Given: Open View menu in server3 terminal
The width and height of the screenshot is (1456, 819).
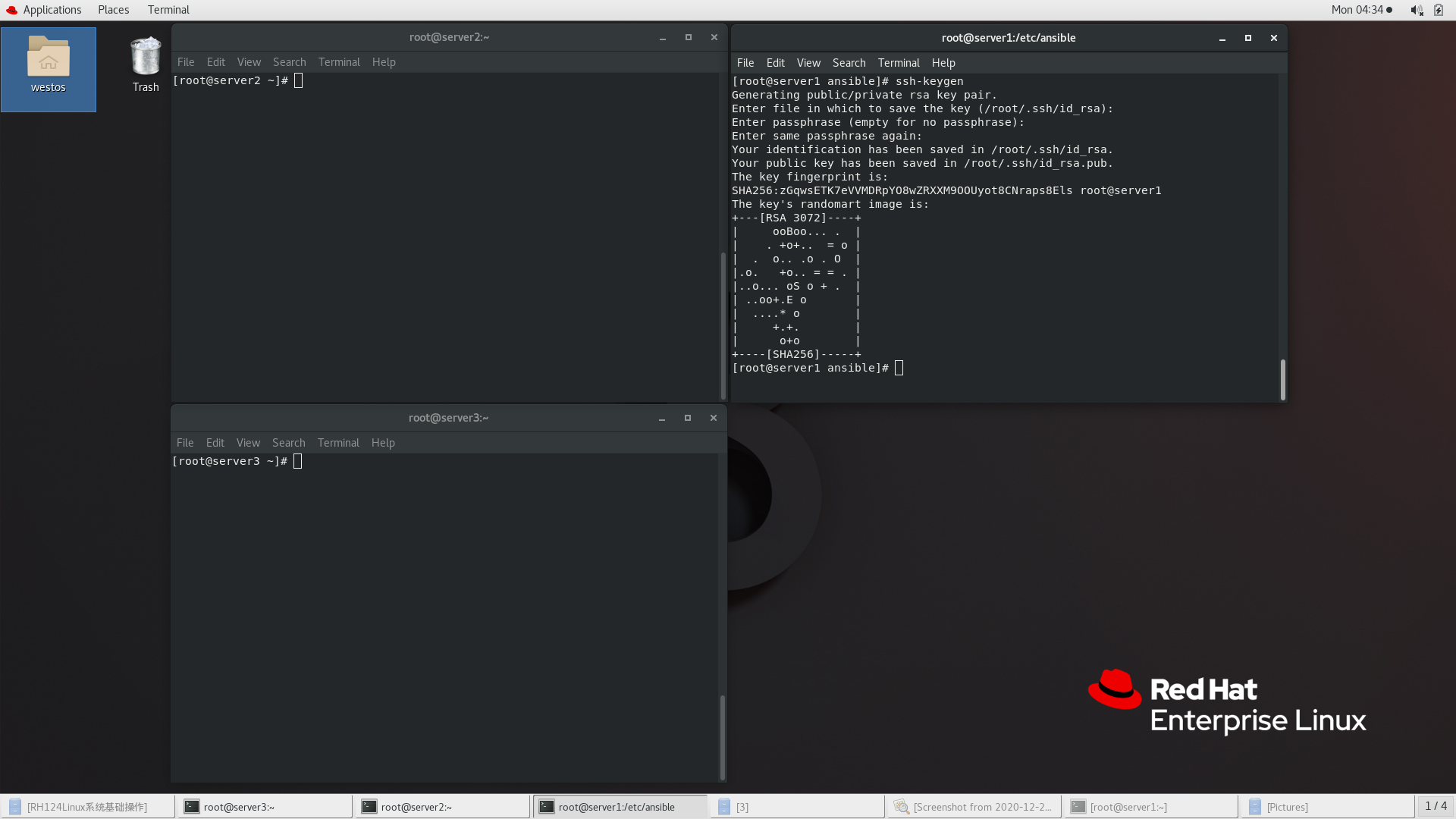Looking at the screenshot, I should (248, 443).
